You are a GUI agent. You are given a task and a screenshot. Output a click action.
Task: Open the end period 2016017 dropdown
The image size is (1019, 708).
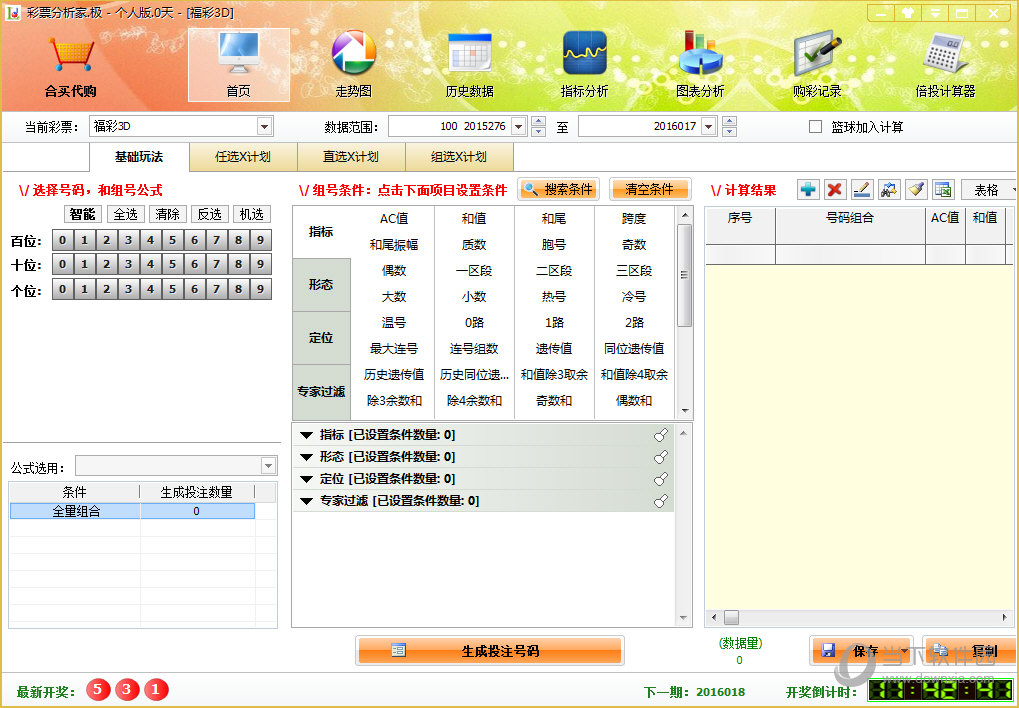(709, 126)
